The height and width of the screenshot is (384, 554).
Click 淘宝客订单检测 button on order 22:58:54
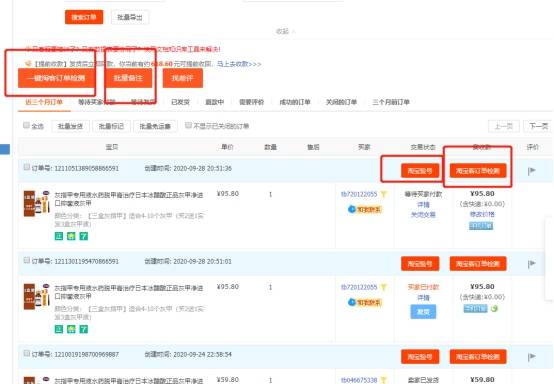478,356
